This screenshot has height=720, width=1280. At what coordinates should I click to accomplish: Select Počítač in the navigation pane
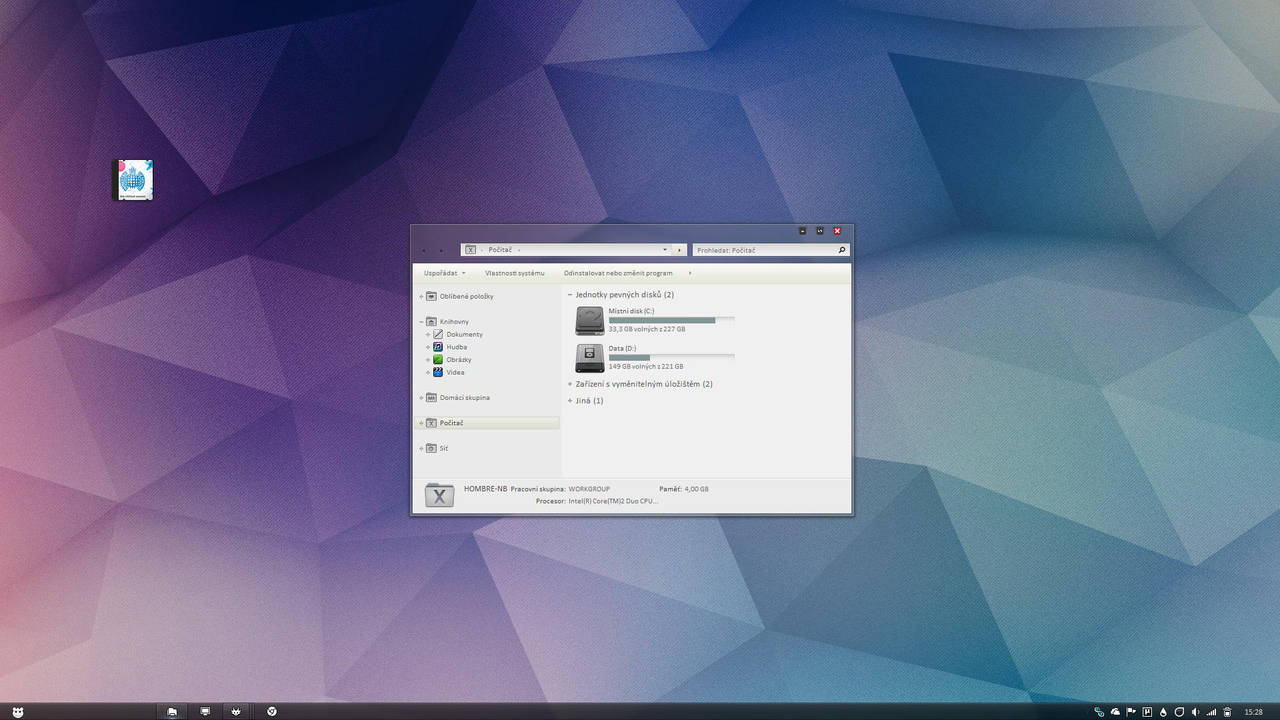(x=488, y=423)
